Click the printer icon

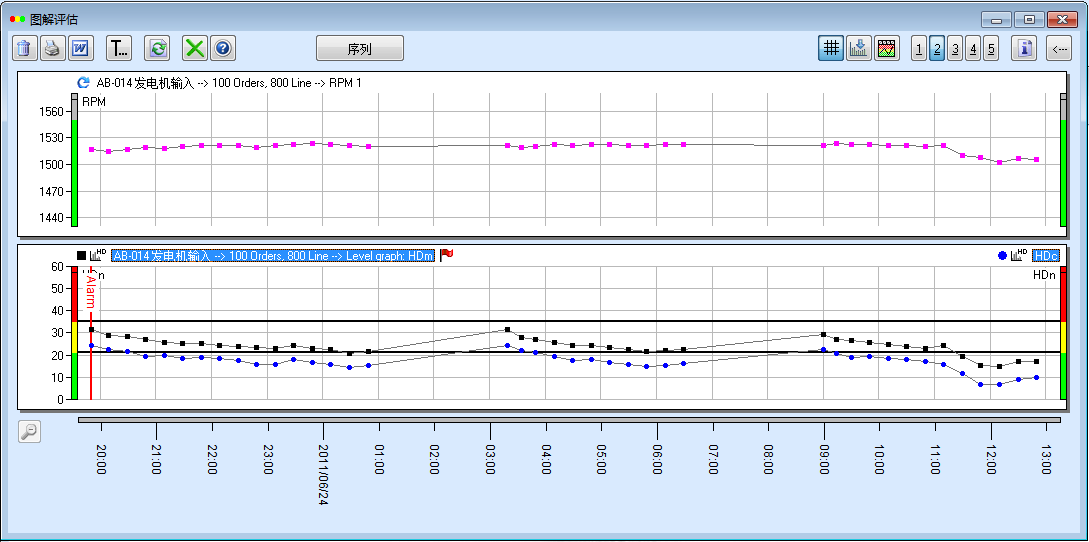pyautogui.click(x=52, y=48)
